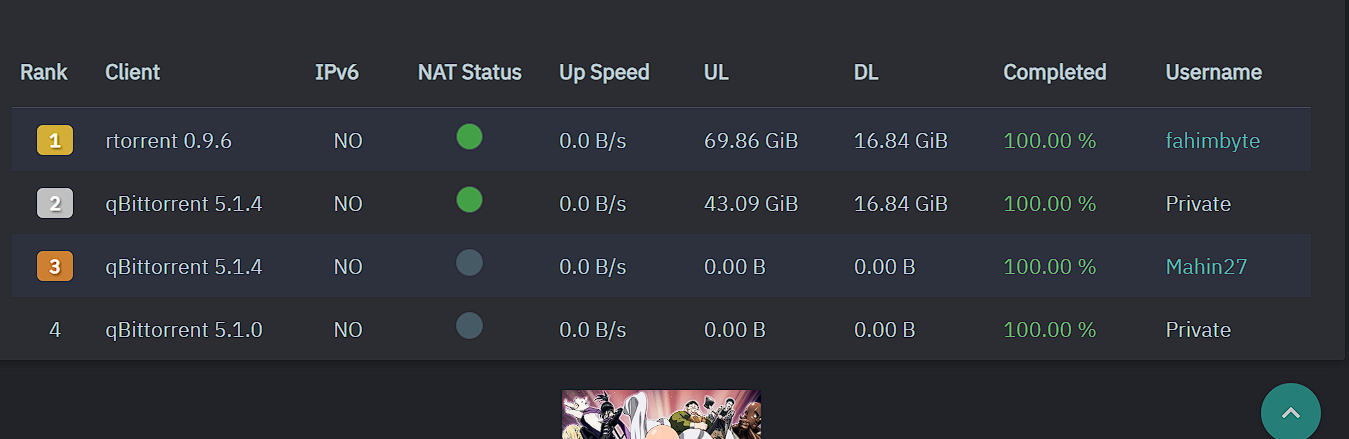Sort by the Rank column header
Image resolution: width=1349 pixels, height=439 pixels.
click(x=44, y=72)
